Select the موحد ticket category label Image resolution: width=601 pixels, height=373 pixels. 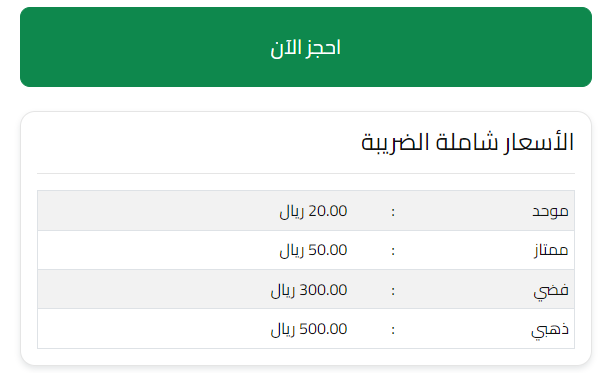(x=550, y=211)
